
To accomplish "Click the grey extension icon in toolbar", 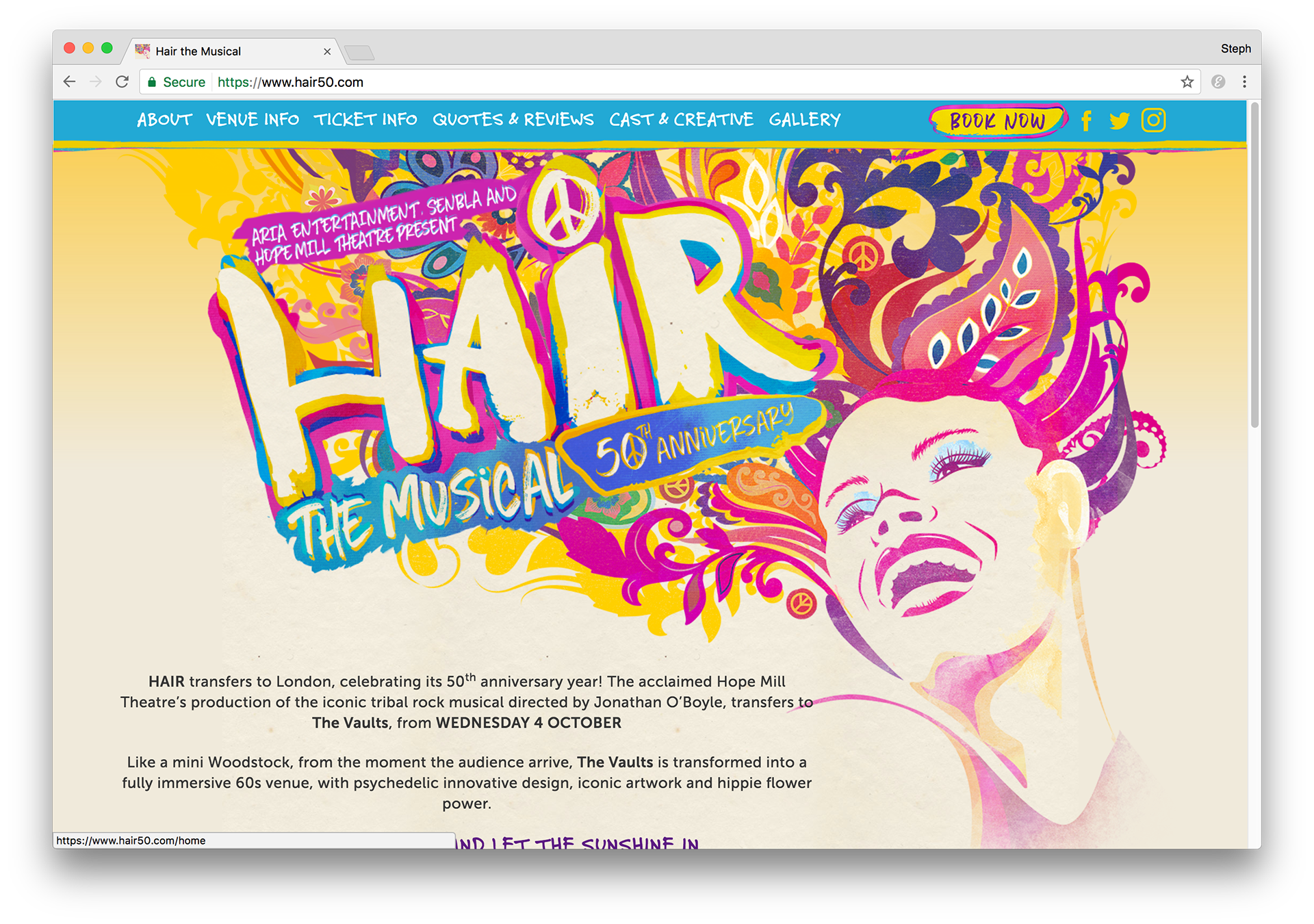I will (x=1218, y=82).
